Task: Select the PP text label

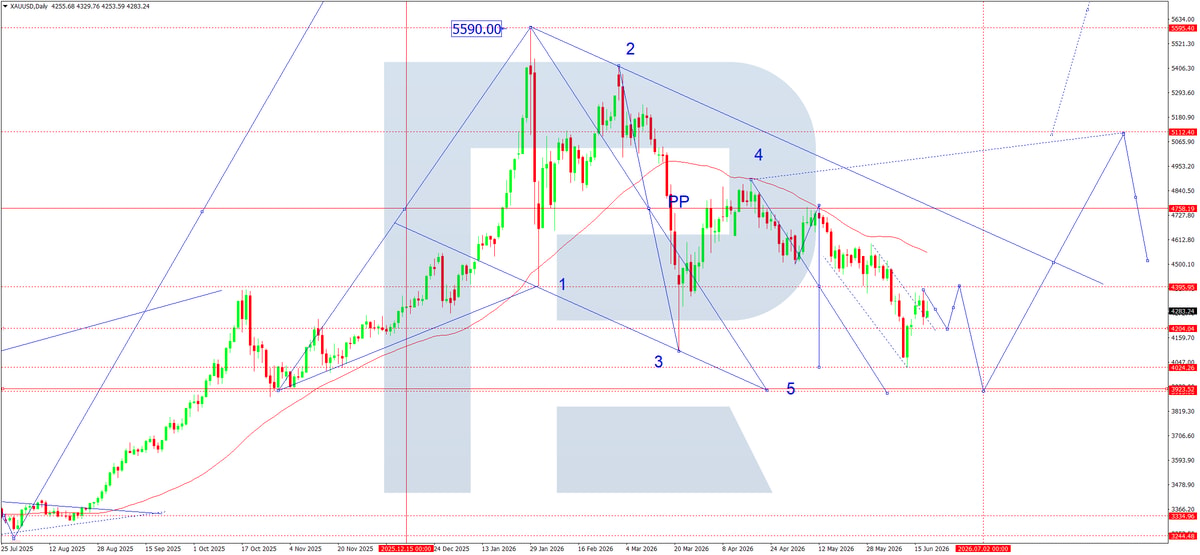Action: point(678,201)
